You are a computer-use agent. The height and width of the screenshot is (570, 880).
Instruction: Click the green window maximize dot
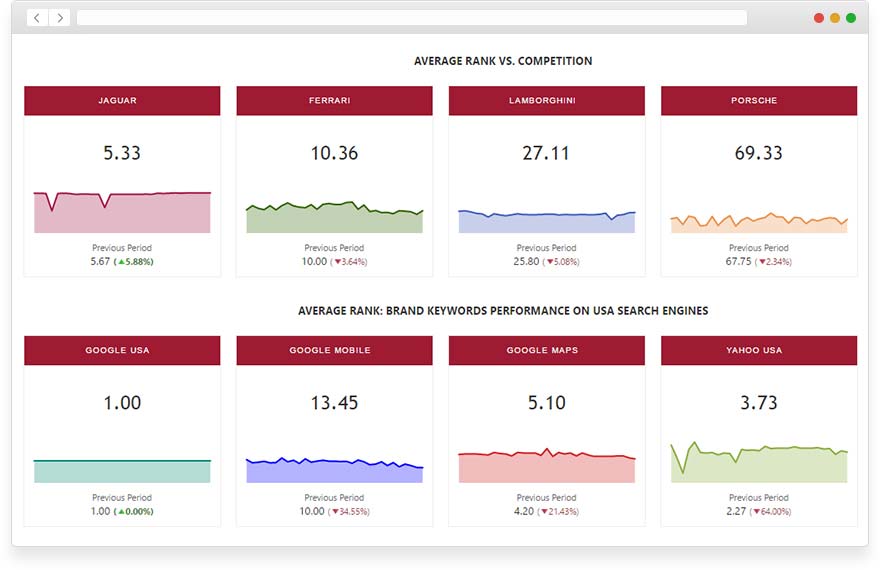click(x=851, y=18)
